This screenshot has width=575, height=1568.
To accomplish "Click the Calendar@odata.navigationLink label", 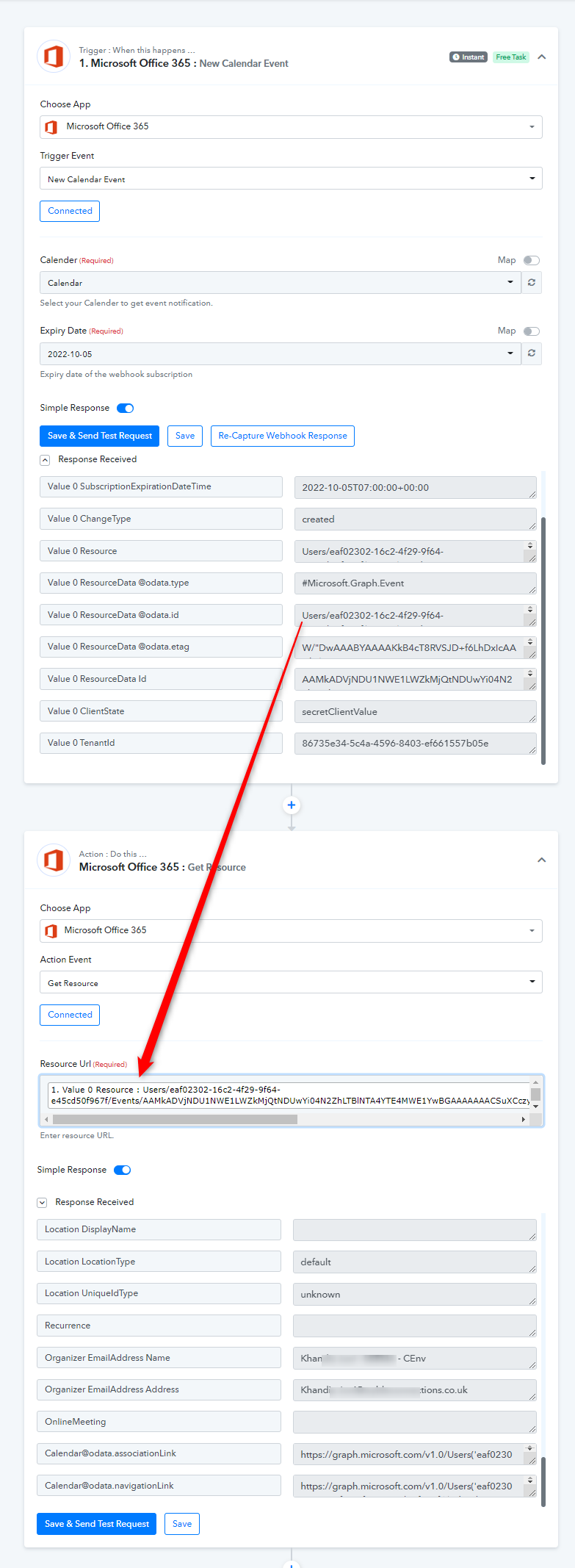I will tap(159, 1486).
